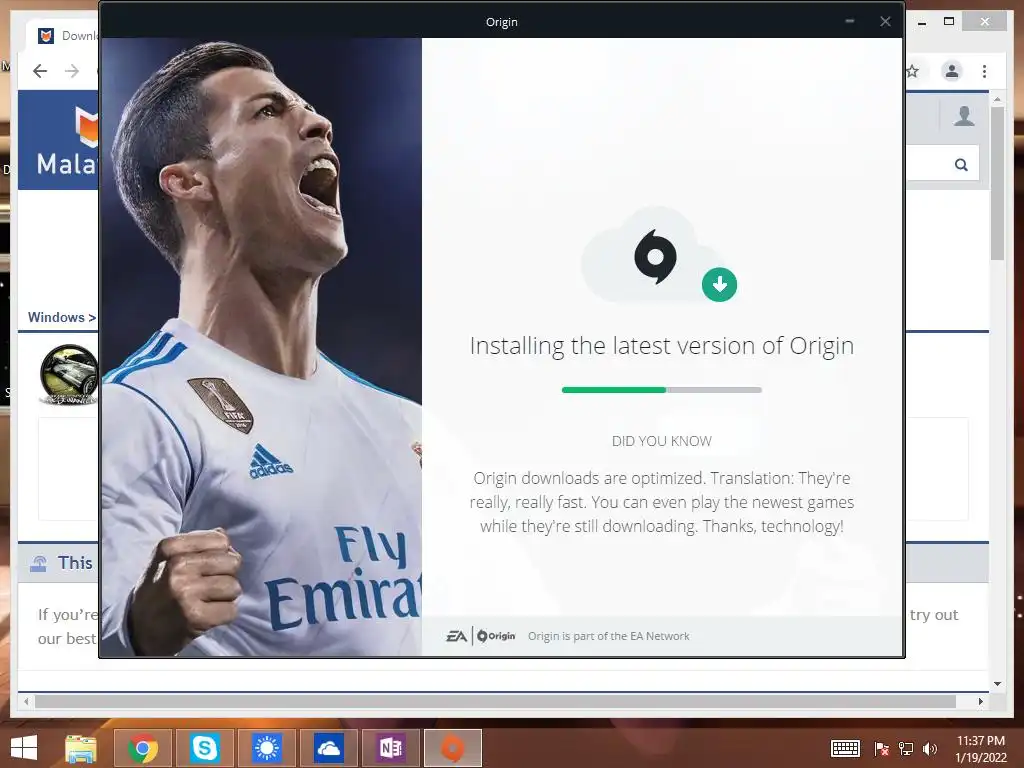Open the Chrome profile avatar

pyautogui.click(x=952, y=71)
